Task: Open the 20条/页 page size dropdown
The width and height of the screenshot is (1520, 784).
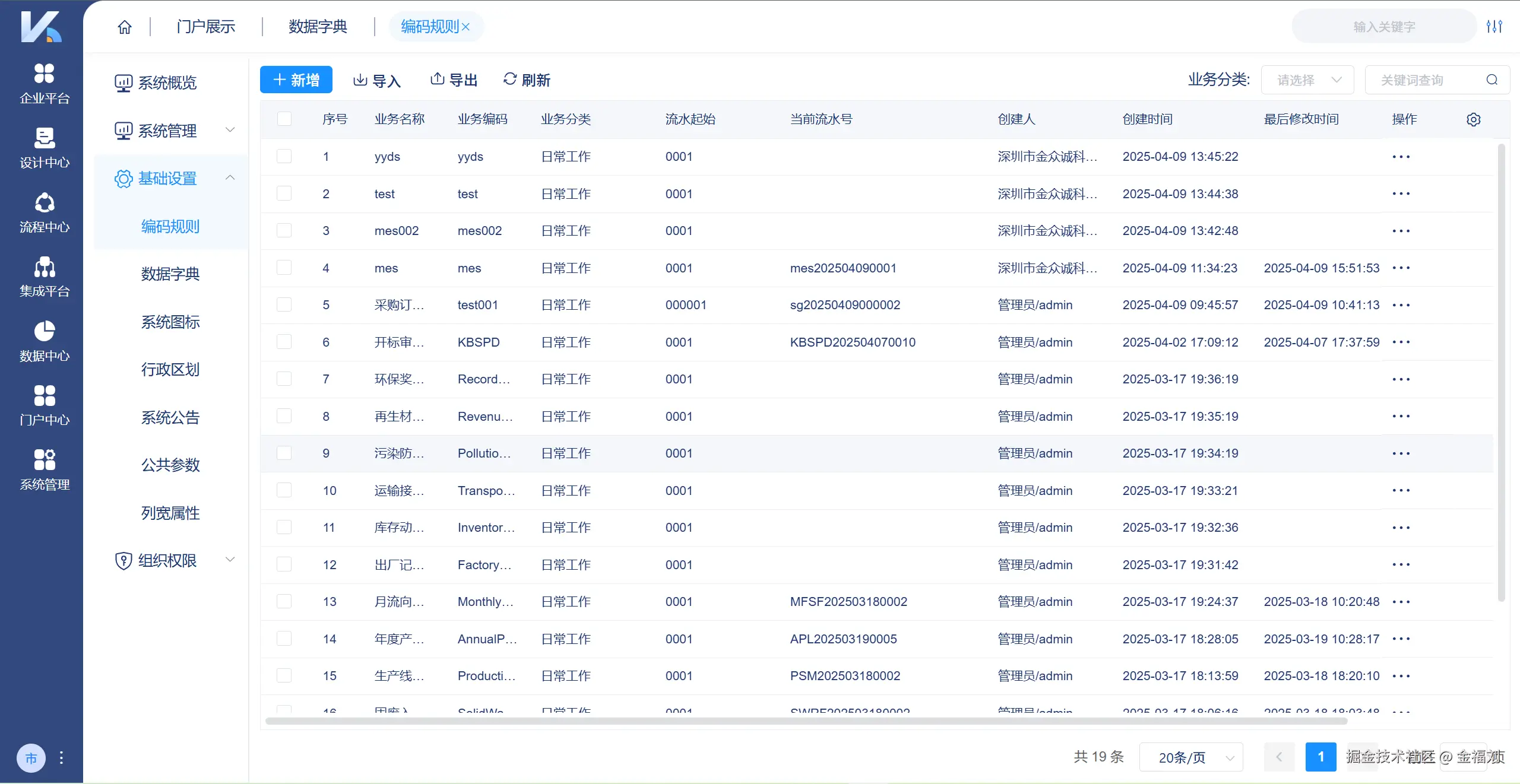Action: [1190, 757]
